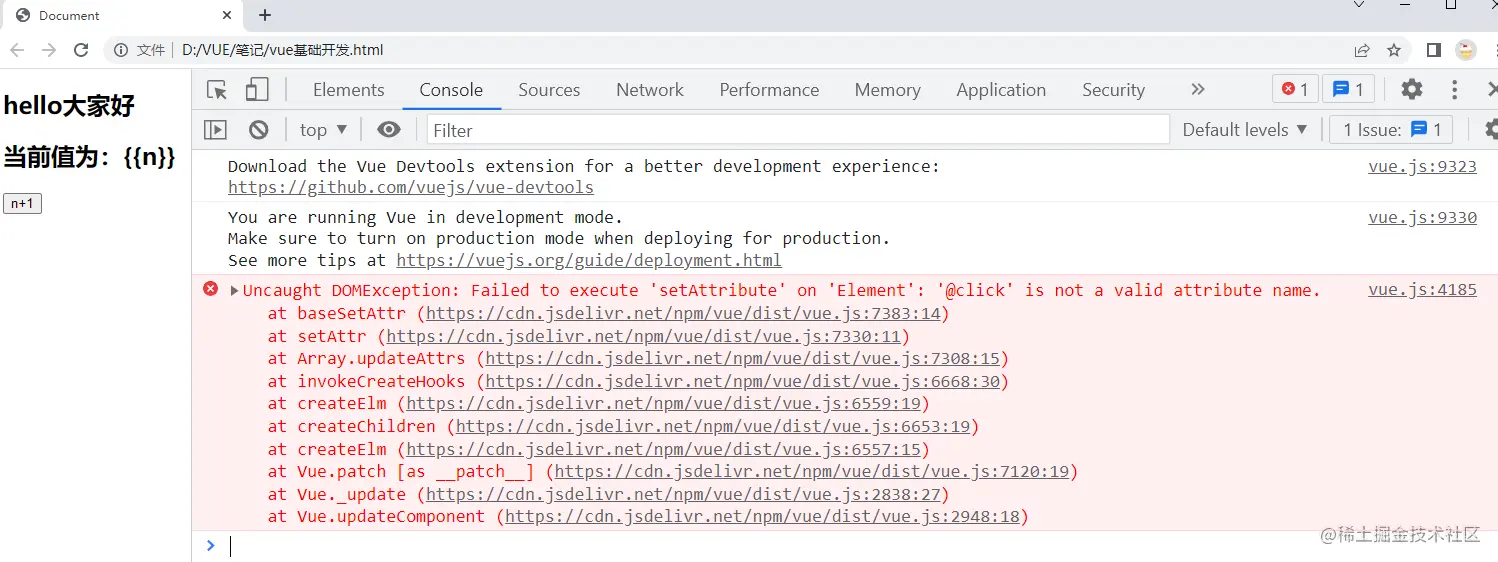Click the n+1 button
Image resolution: width=1498 pixels, height=562 pixels.
[22, 204]
